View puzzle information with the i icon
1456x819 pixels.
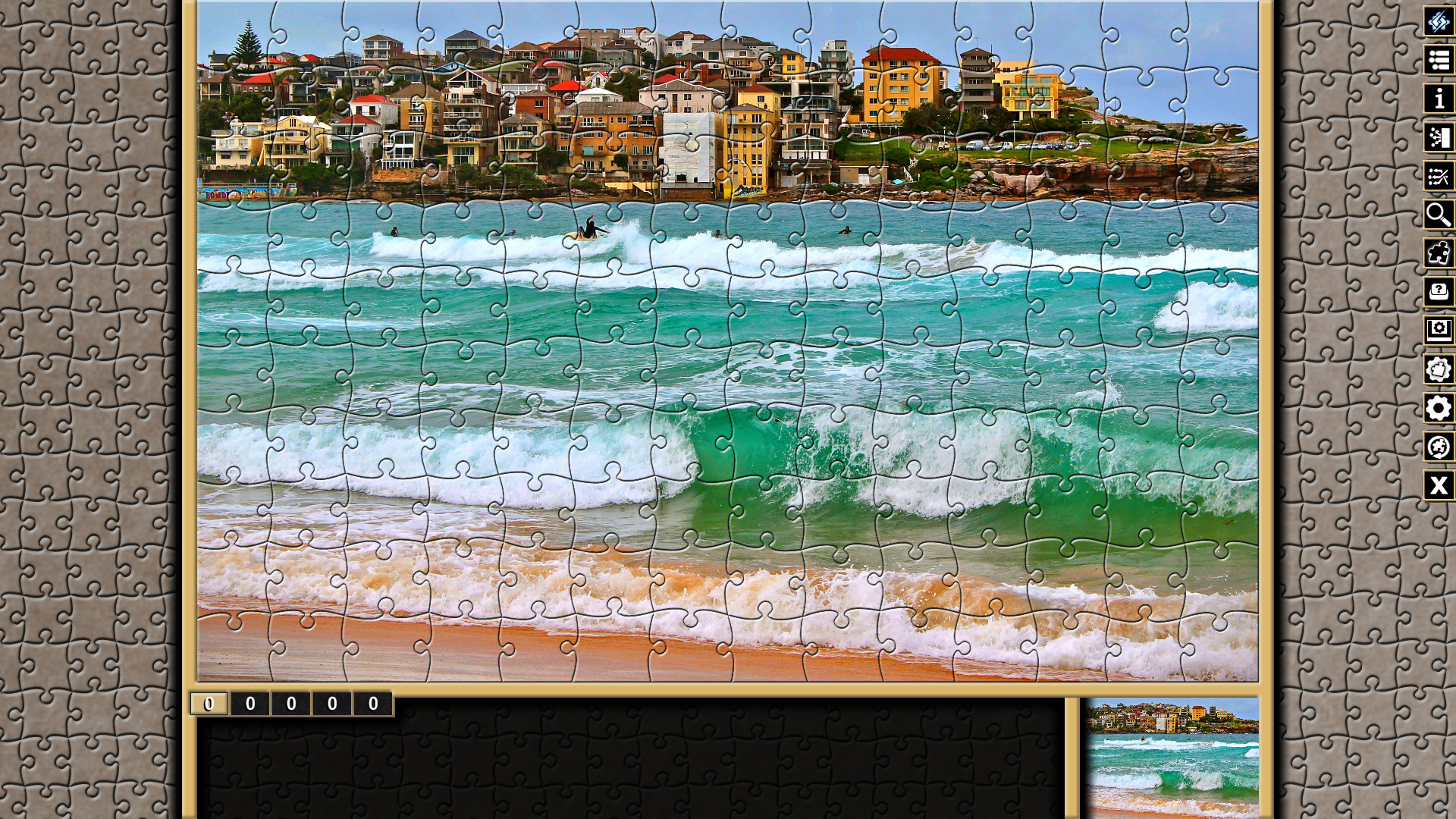(x=1439, y=99)
